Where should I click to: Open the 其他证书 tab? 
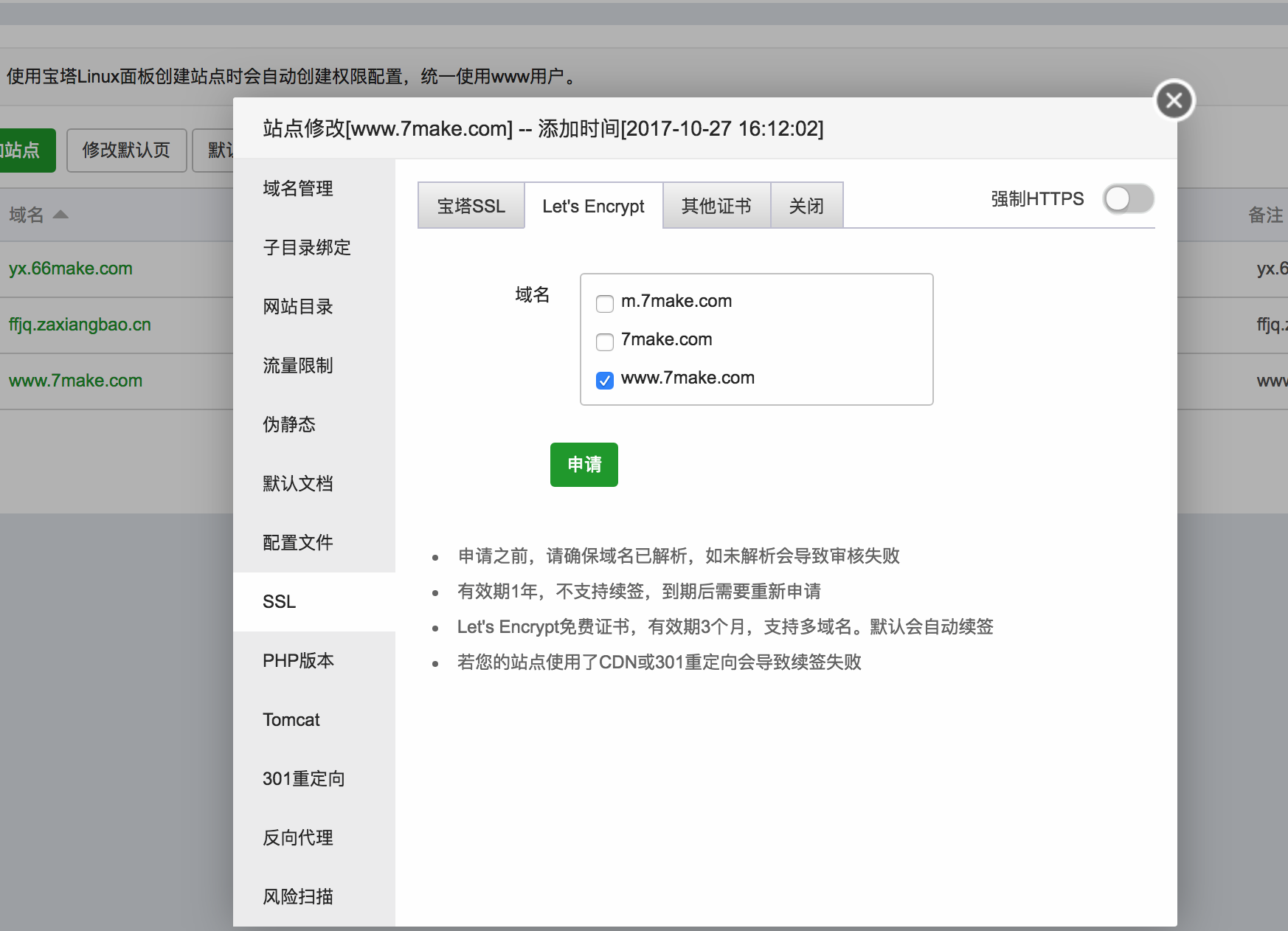(x=716, y=206)
